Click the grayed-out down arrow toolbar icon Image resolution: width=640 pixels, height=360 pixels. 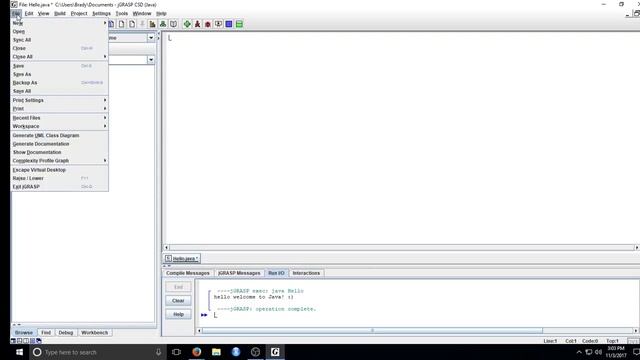coord(142,24)
